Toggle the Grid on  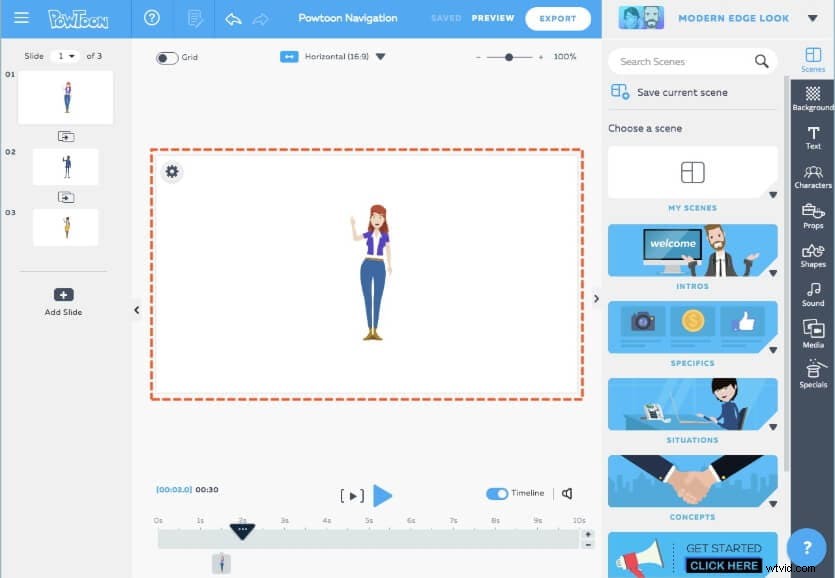point(169,57)
